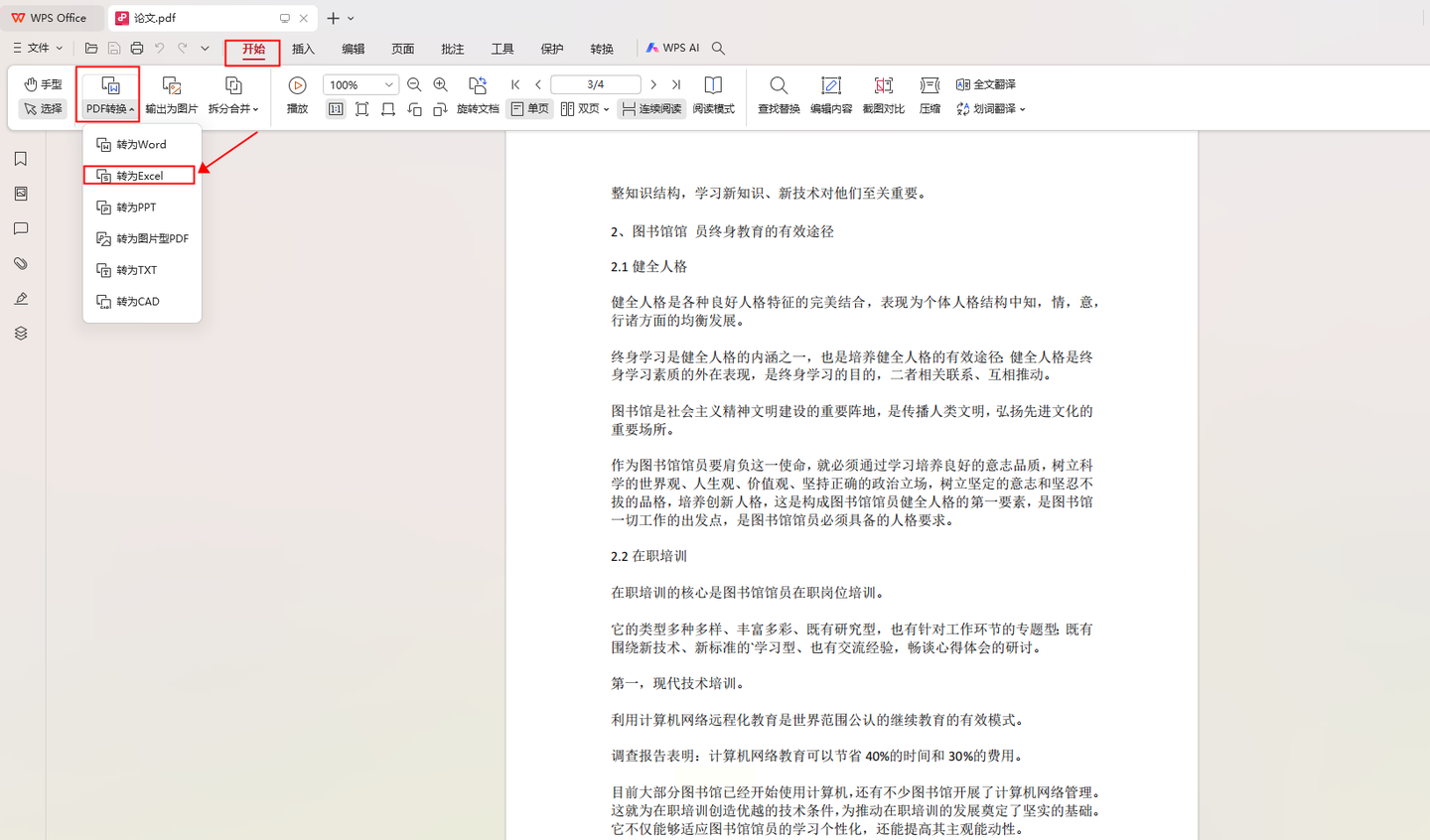The image size is (1430, 840).
Task: Expand the 划词翻译 dropdown arrow
Action: [x=1022, y=109]
